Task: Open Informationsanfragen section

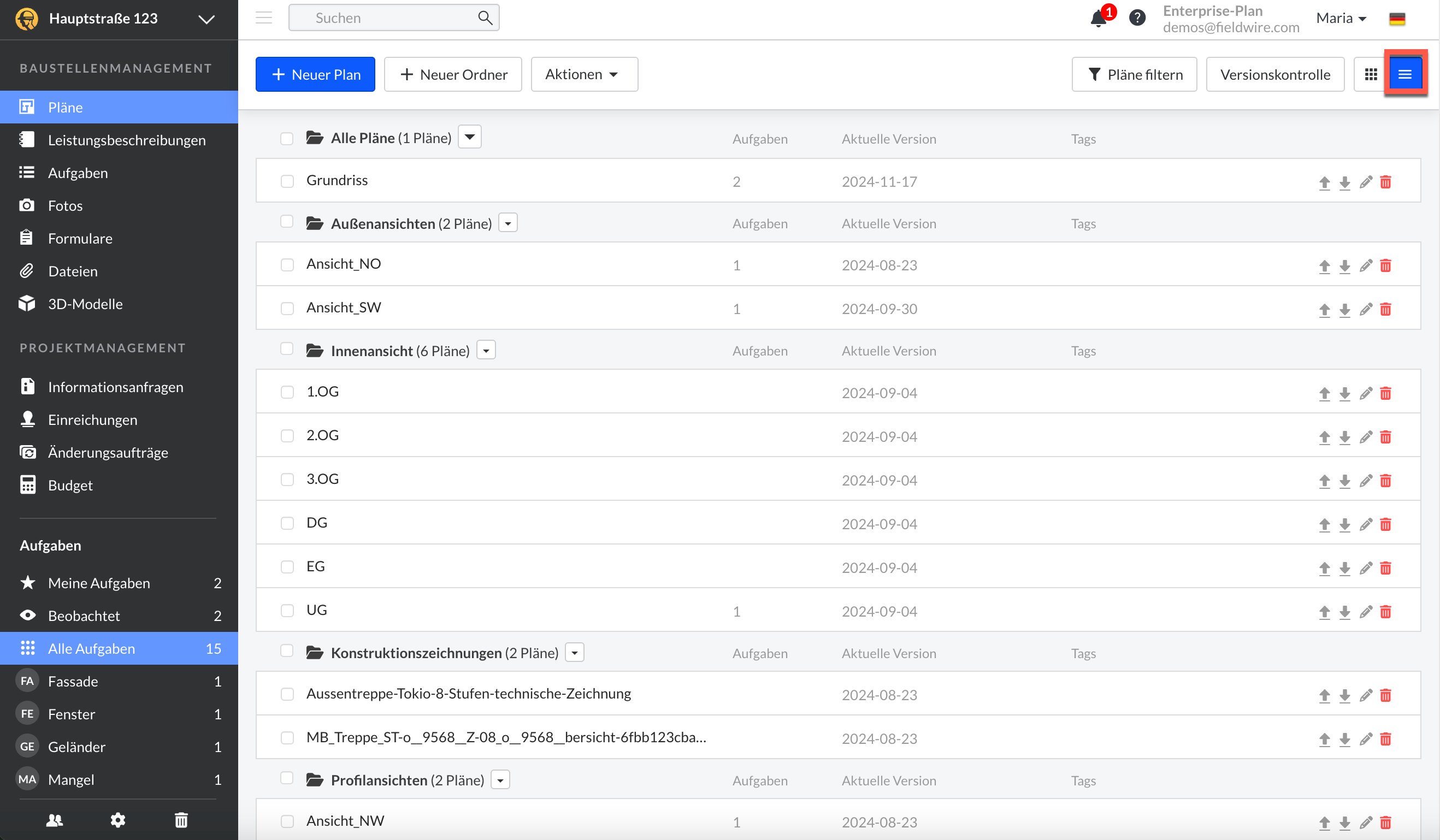Action: [119, 387]
